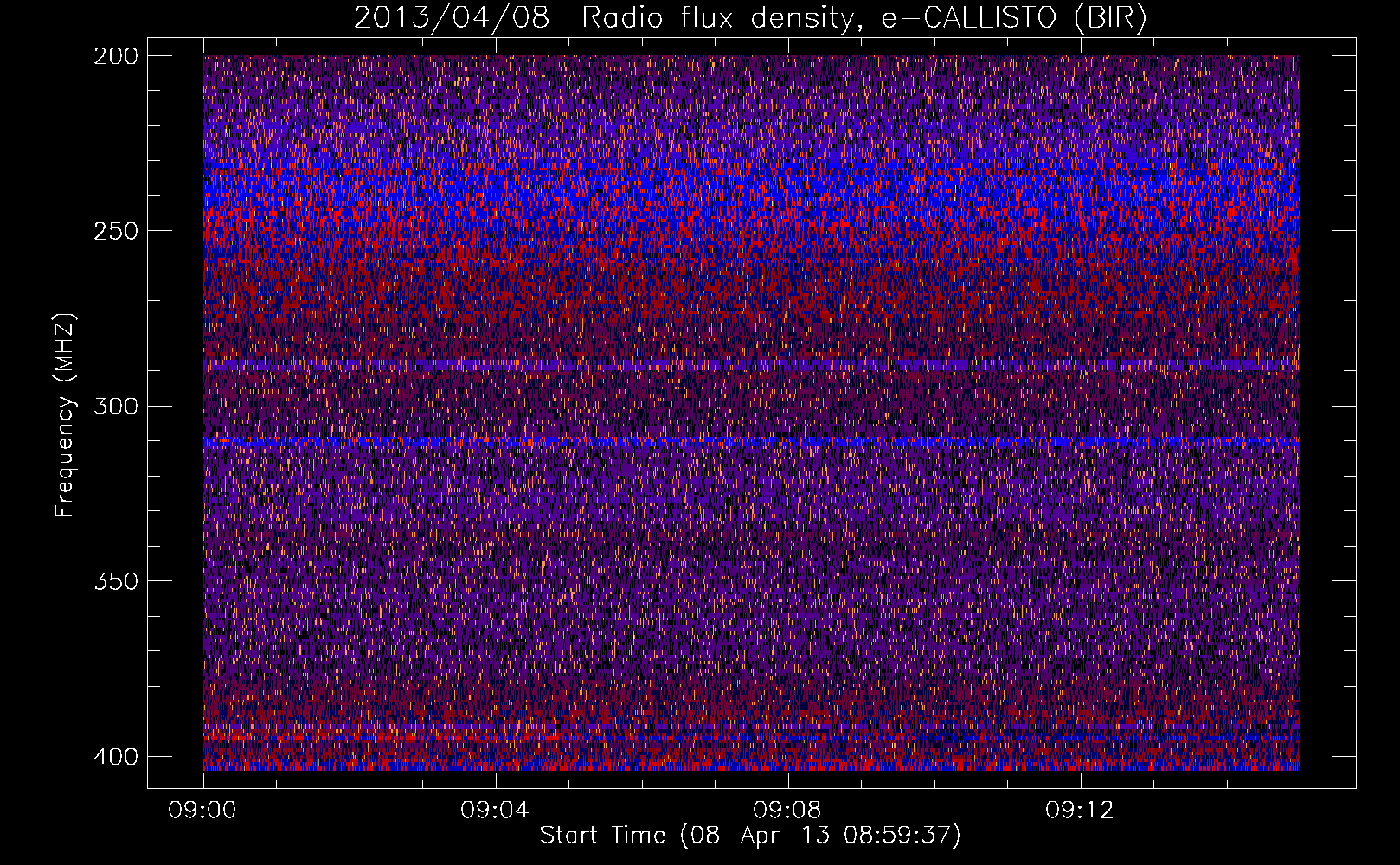The image size is (1400, 865).
Task: Click the bright blue interference line near 310 MHz
Action: [751, 442]
